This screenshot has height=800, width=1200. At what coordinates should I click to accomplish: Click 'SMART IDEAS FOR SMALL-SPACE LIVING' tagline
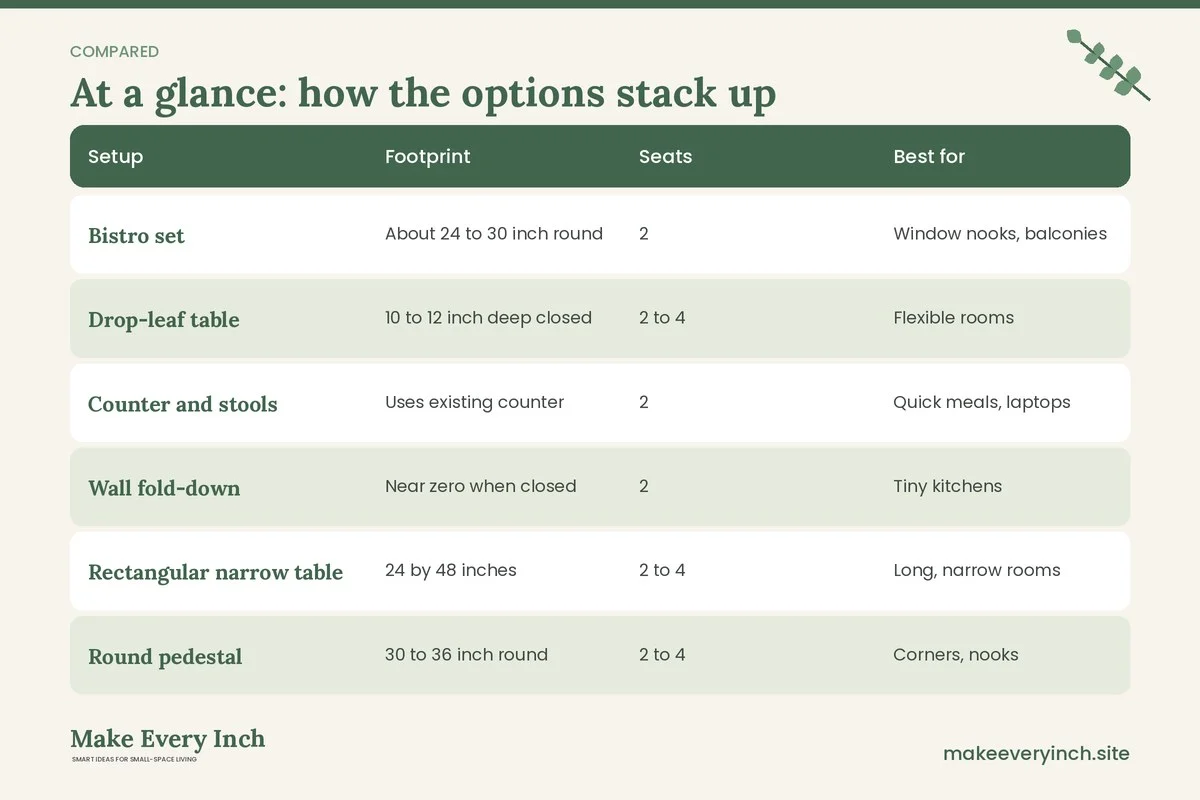(134, 760)
